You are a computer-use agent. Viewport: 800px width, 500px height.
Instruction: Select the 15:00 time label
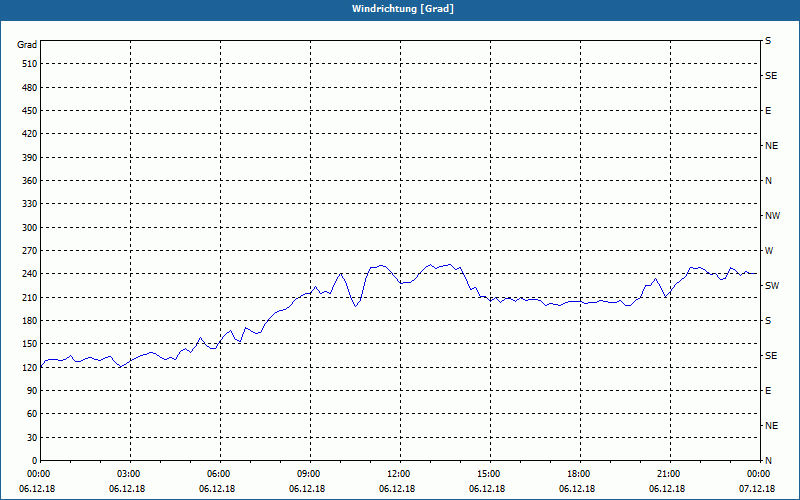[x=490, y=474]
